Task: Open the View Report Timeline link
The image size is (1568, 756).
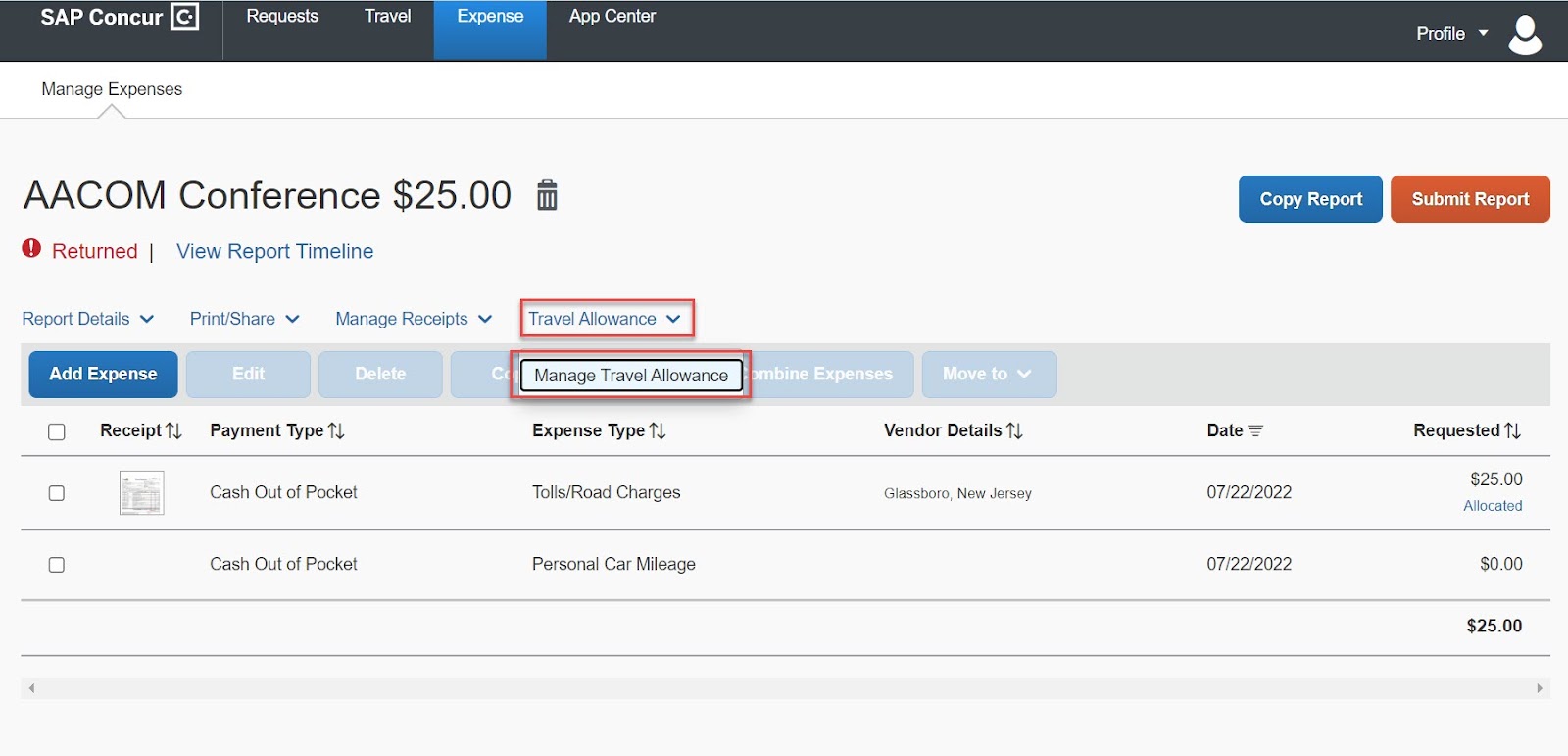Action: coord(274,251)
